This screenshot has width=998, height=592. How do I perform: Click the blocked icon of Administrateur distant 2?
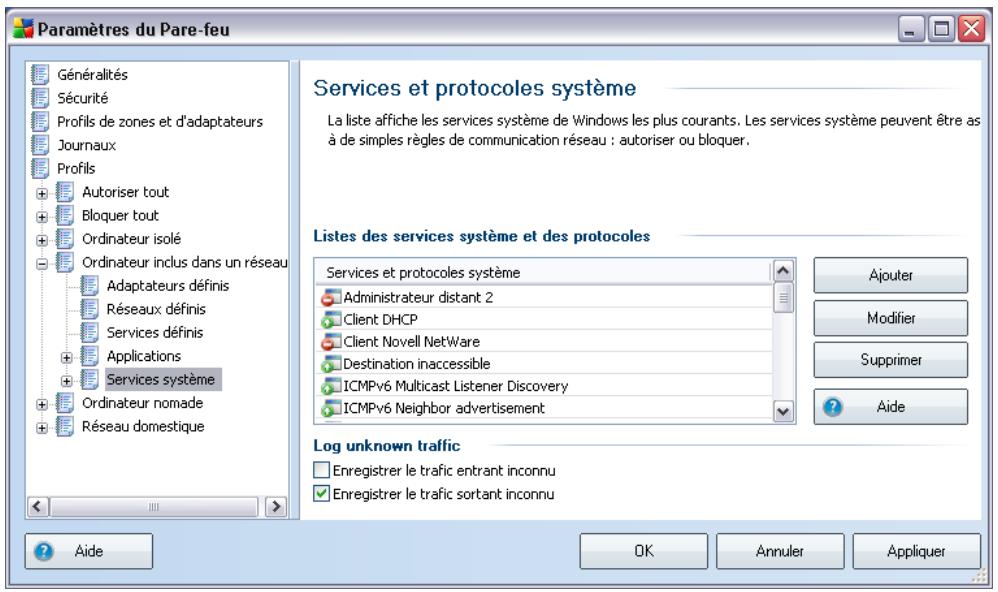pos(331,297)
